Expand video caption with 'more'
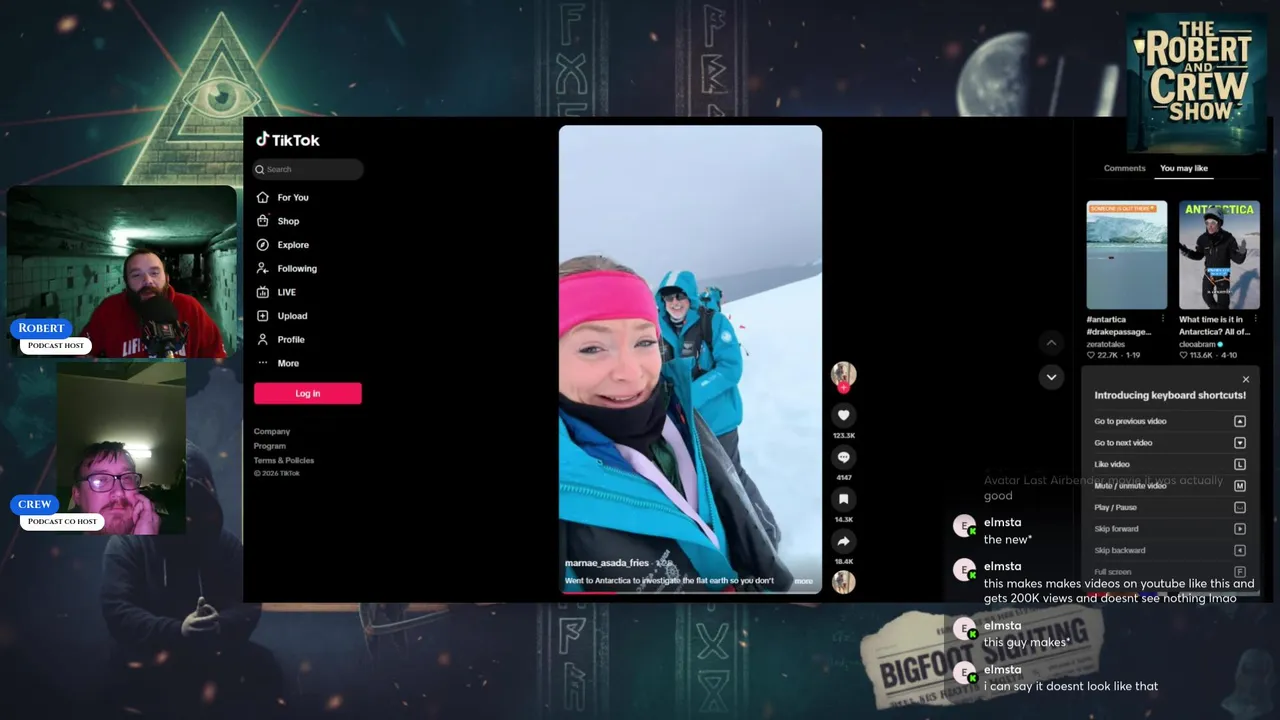 804,580
